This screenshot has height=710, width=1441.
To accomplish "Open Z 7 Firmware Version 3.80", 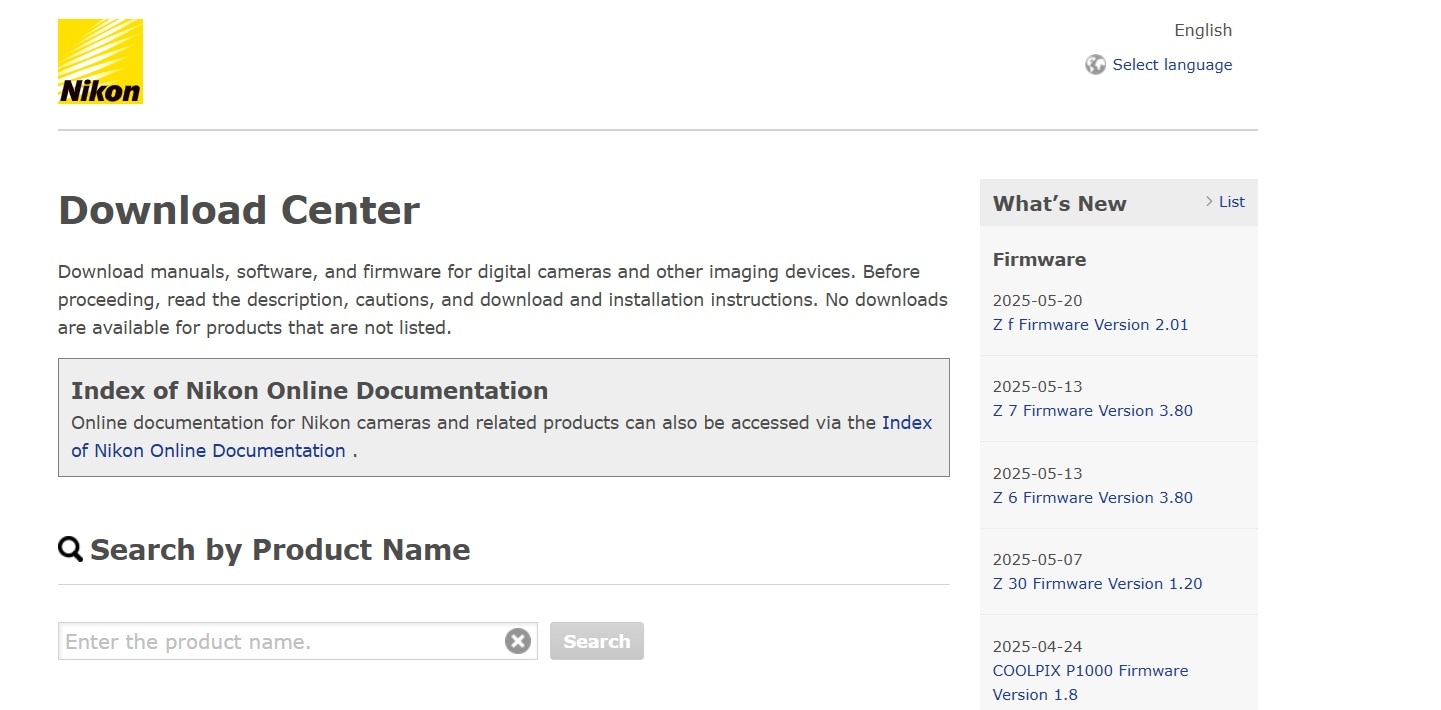I will [1092, 410].
